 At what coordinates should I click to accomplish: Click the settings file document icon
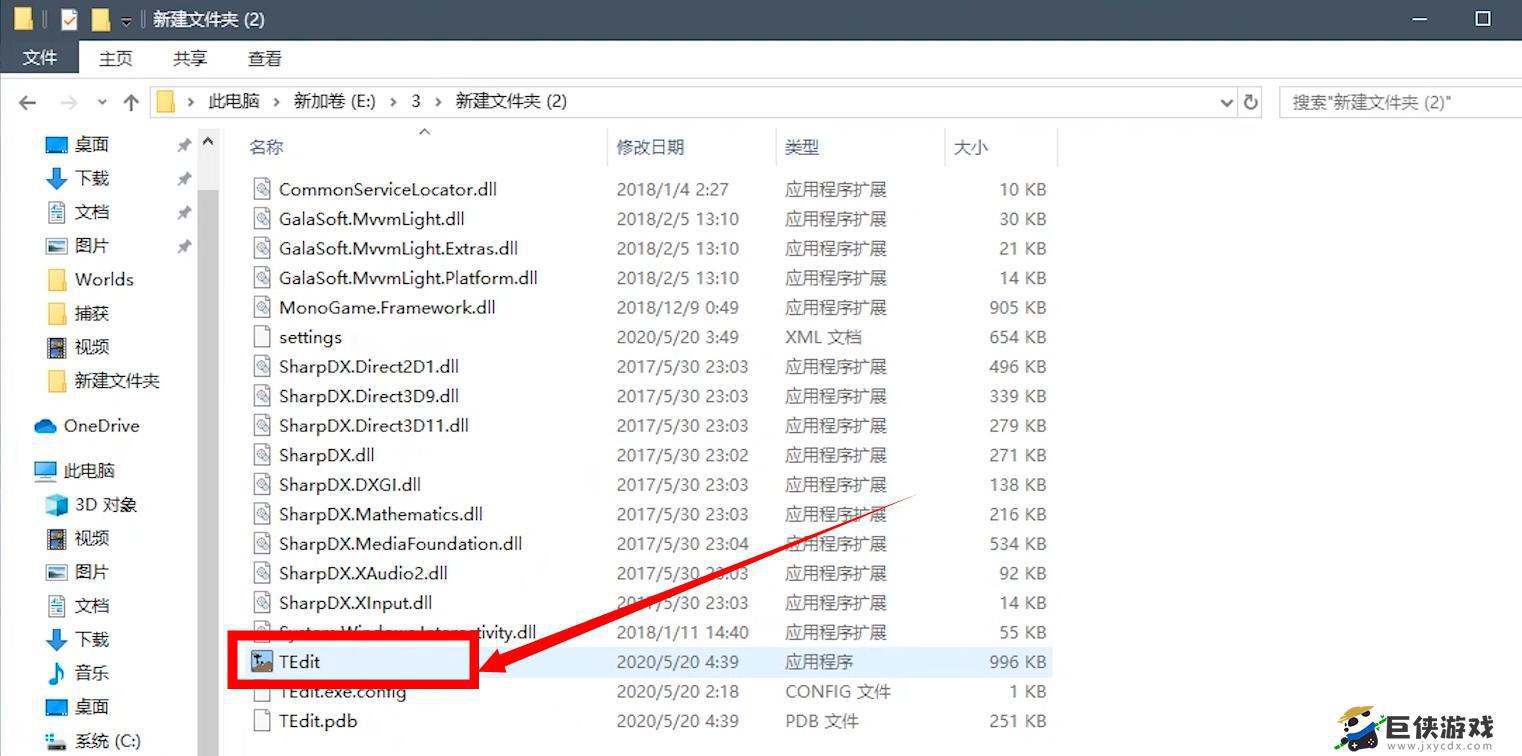point(262,337)
